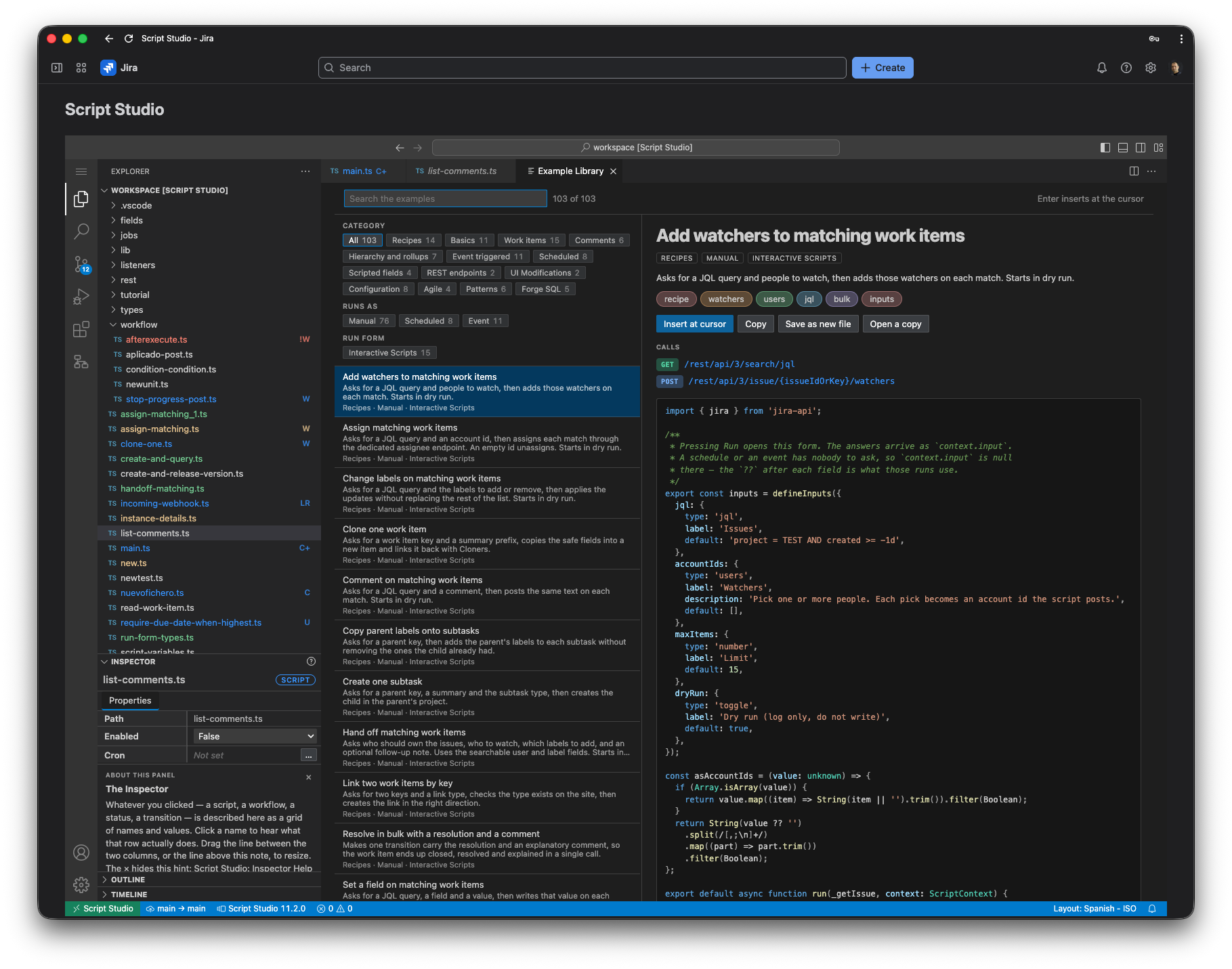The width and height of the screenshot is (1232, 969).
Task: Open the Explorer view in activity bar
Action: click(x=81, y=198)
